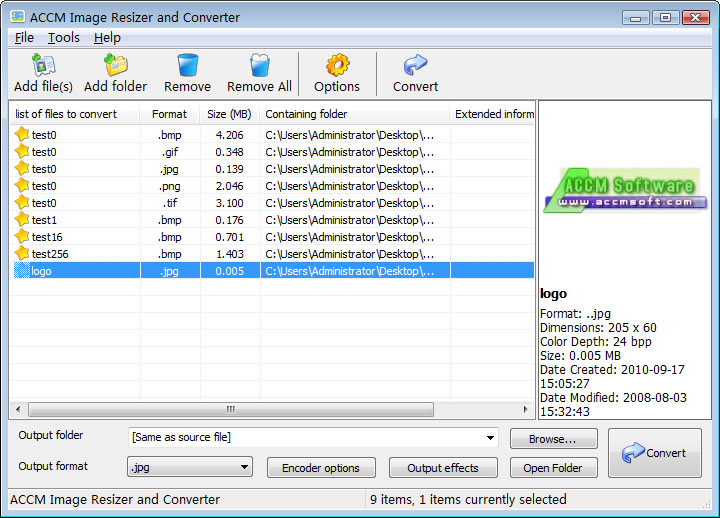The height and width of the screenshot is (518, 720).
Task: Click the icon of the logo row
Action: pyautogui.click(x=22, y=270)
